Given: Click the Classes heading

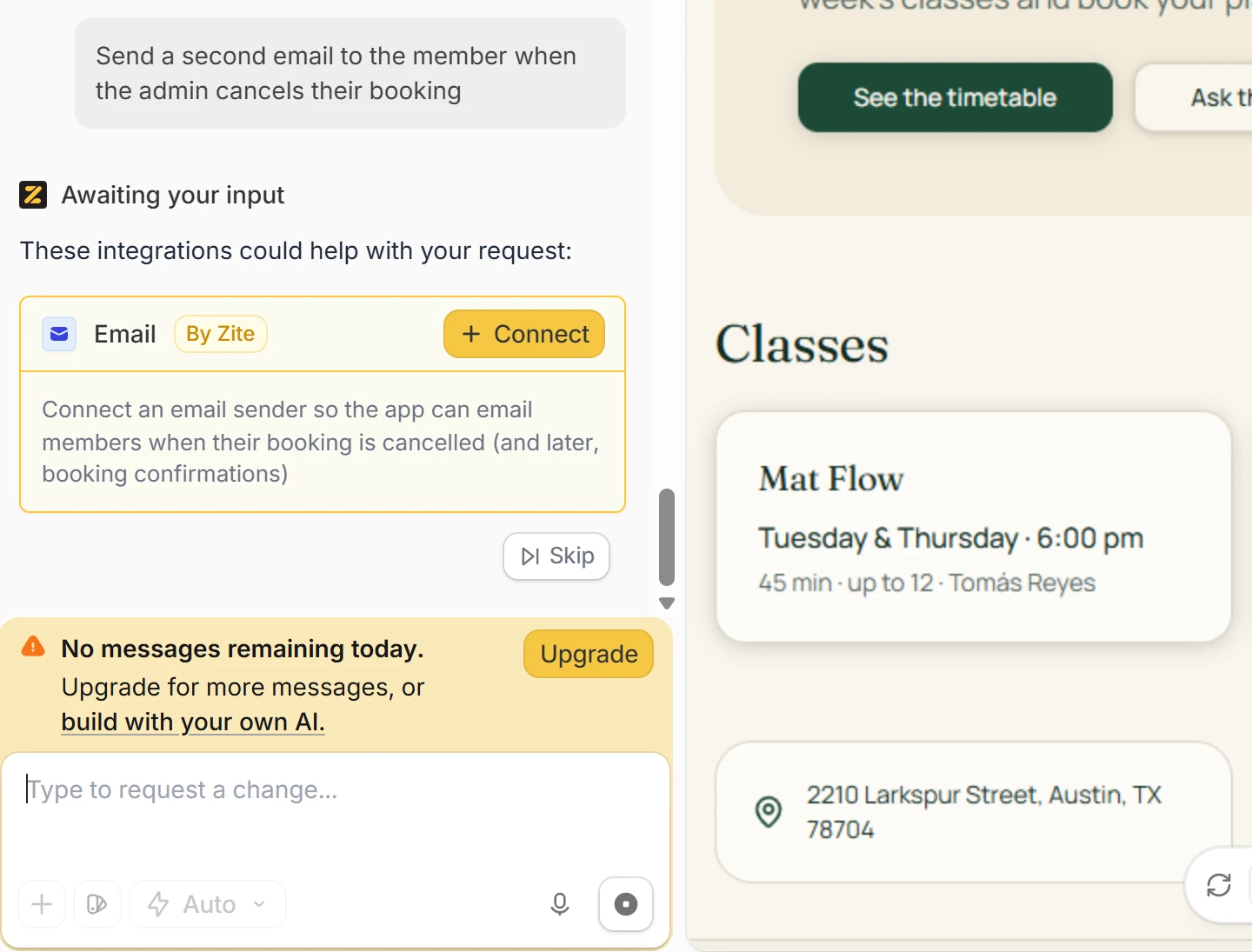Looking at the screenshot, I should 802,344.
